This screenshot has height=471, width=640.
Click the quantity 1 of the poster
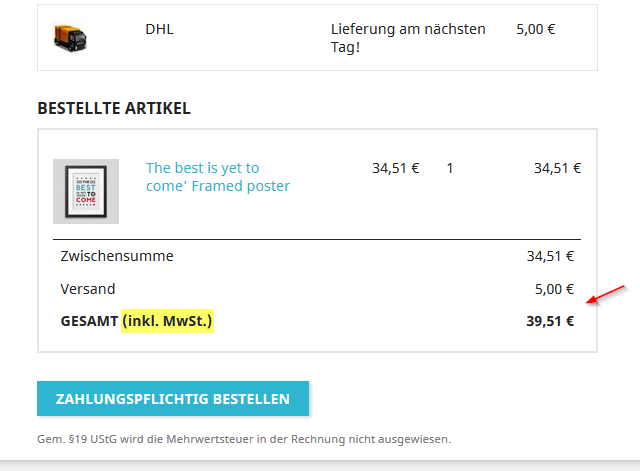point(450,168)
